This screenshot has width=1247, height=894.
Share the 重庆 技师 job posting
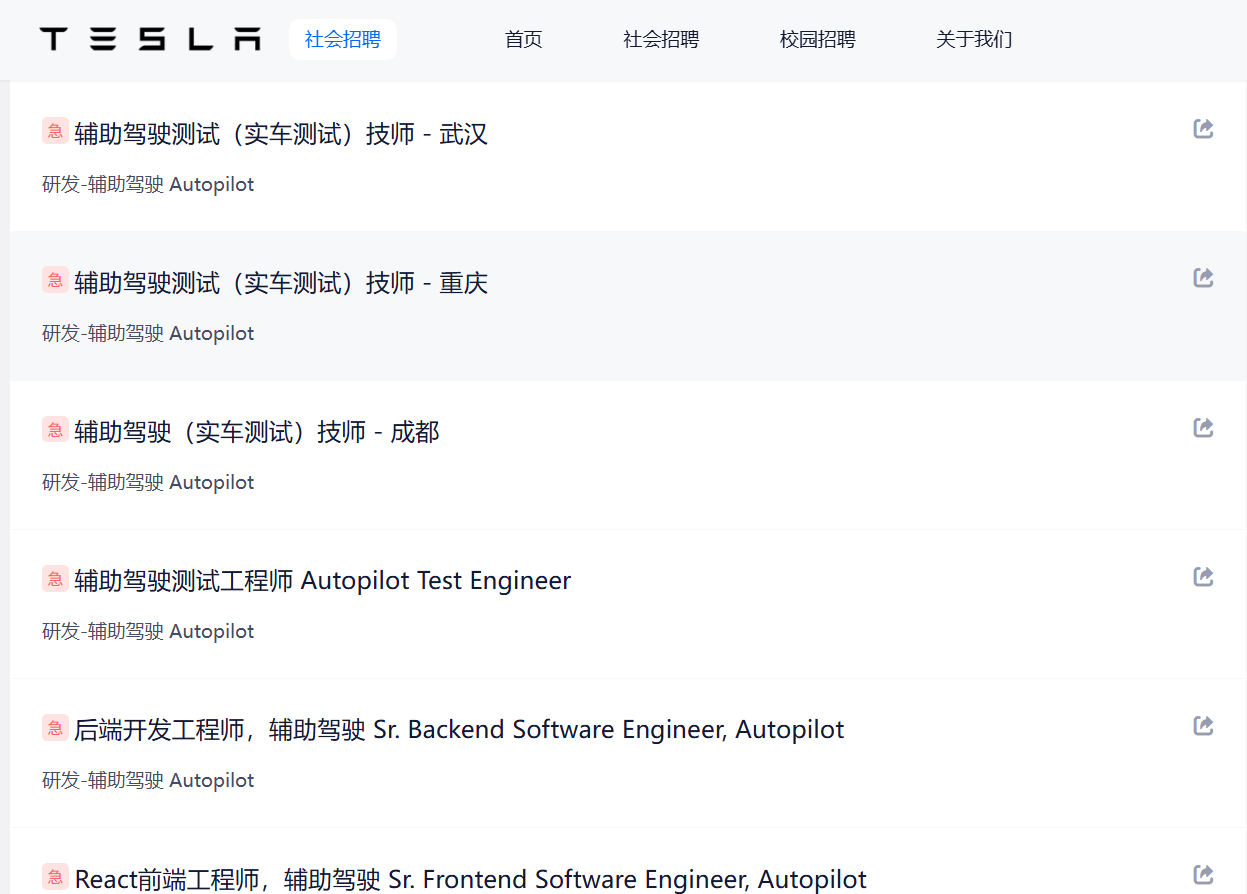(1204, 278)
